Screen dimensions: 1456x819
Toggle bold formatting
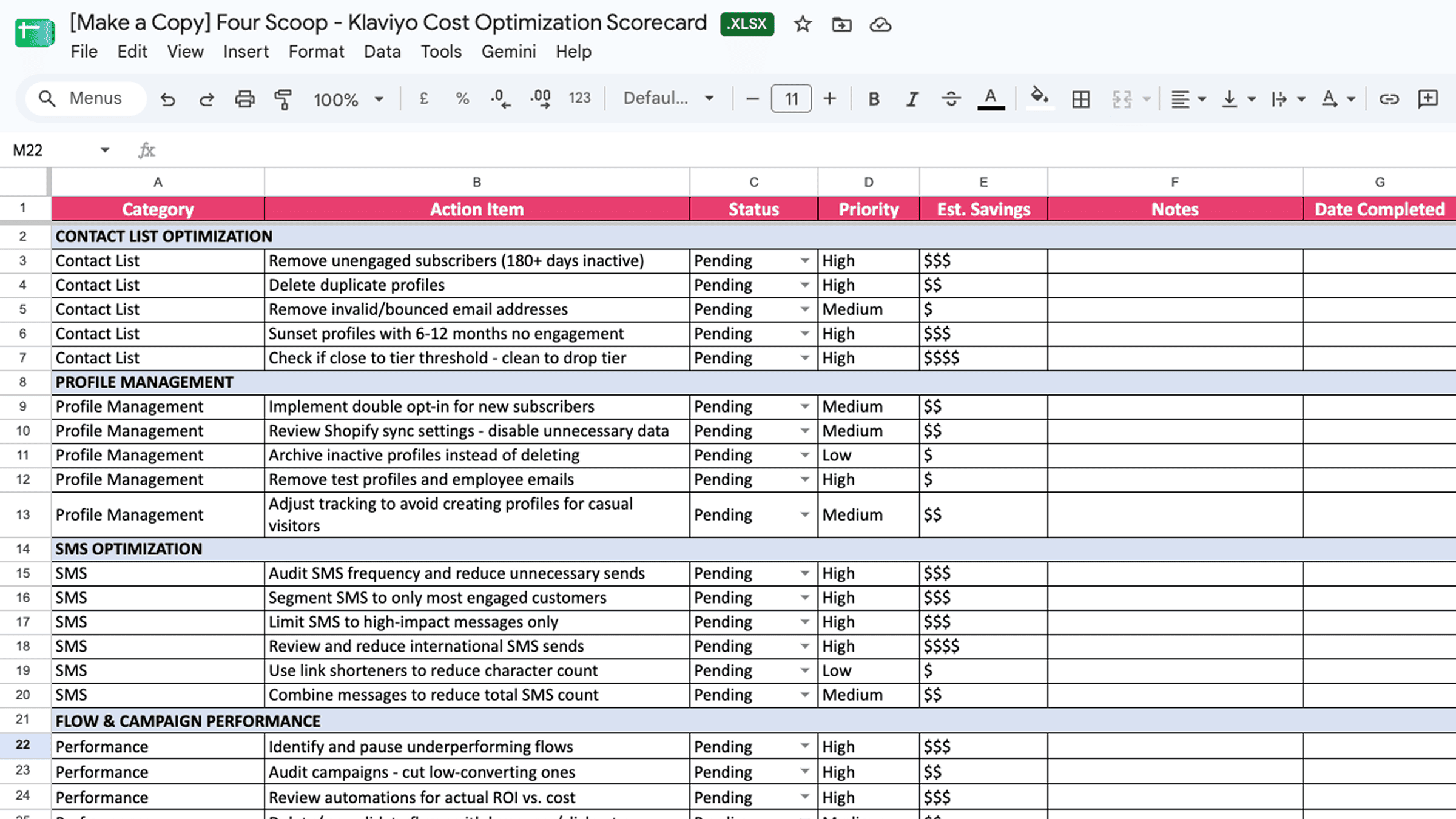(x=874, y=99)
